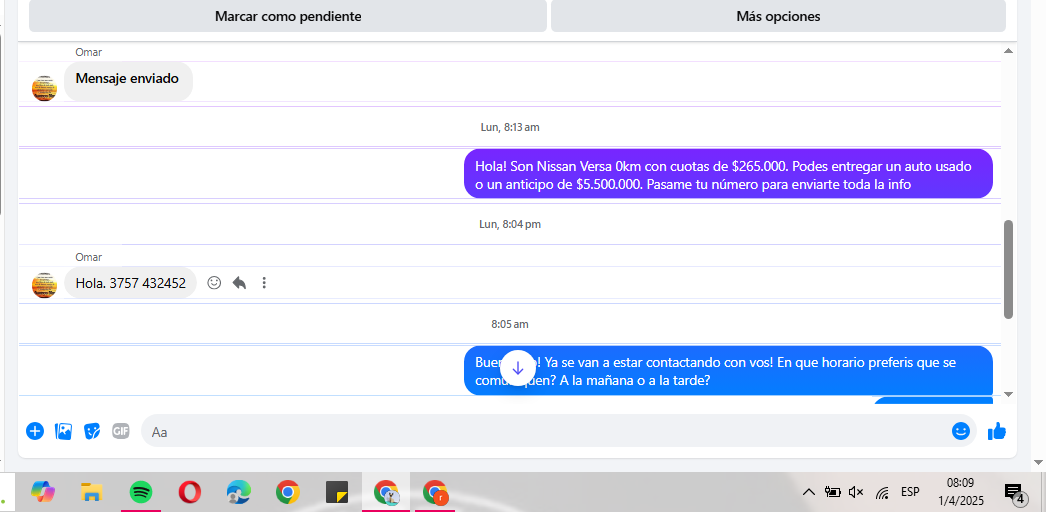The image size is (1046, 512).
Task: Select the Mensaje enviado message bubble
Action: click(127, 81)
